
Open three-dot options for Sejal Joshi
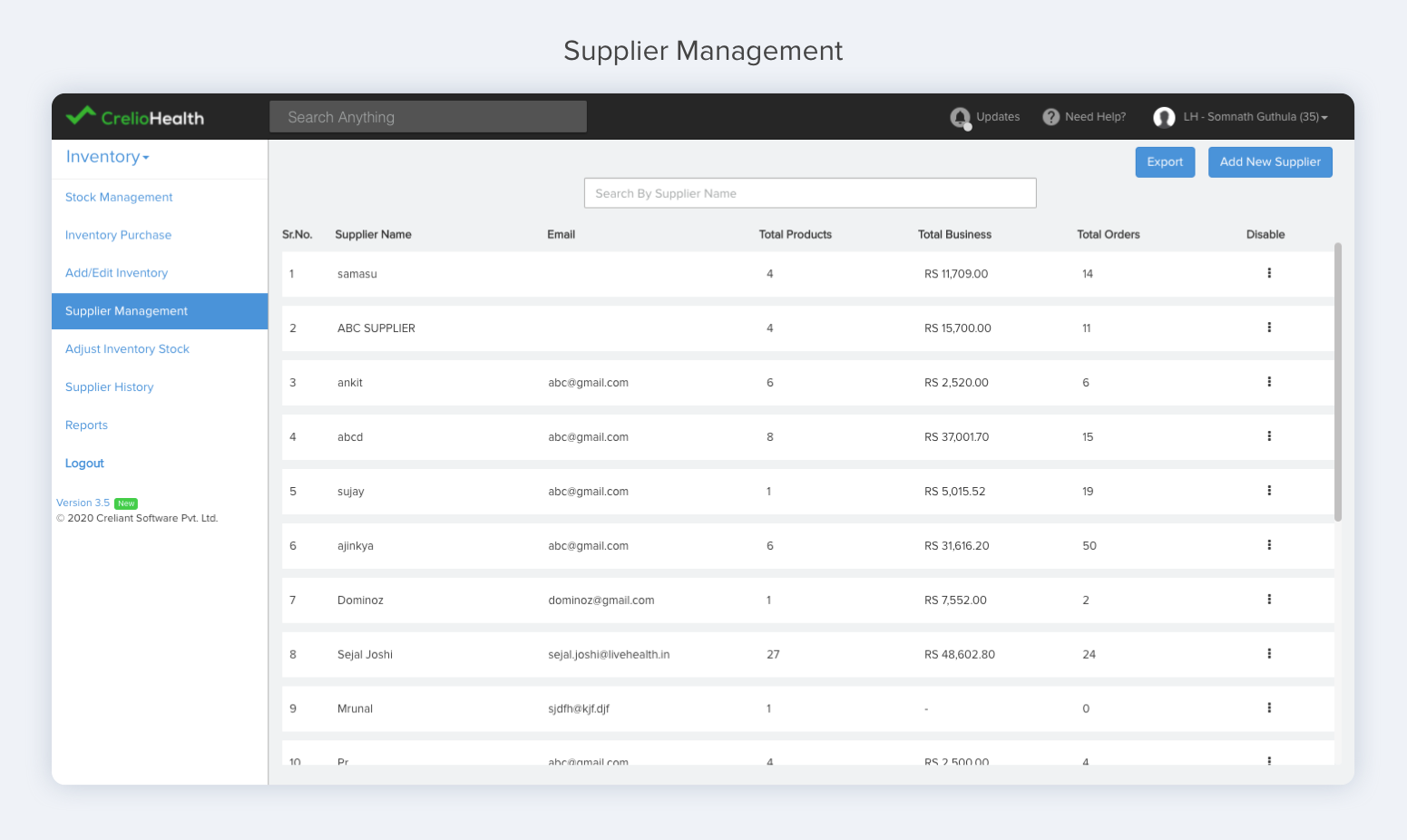click(1269, 654)
